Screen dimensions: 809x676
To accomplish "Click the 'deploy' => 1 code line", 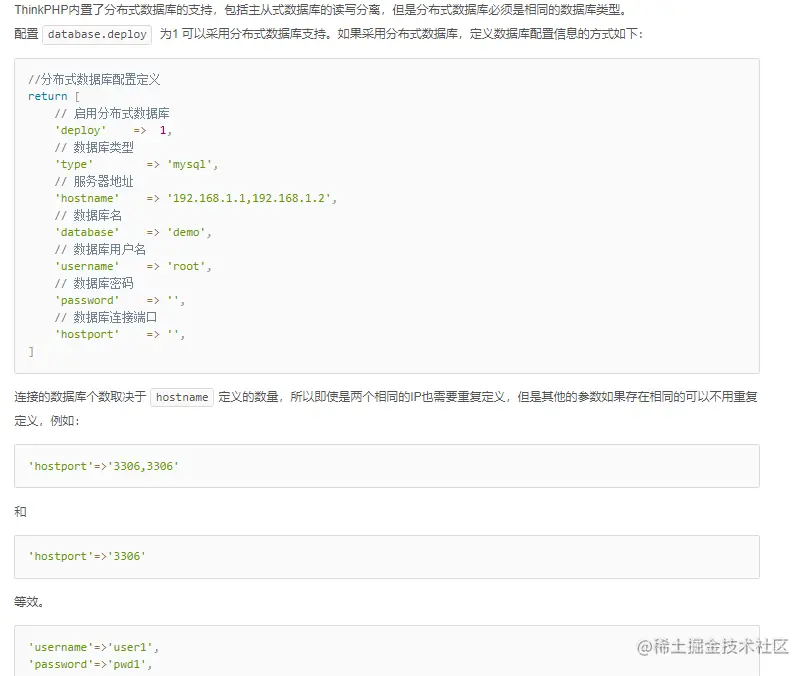I will [114, 131].
